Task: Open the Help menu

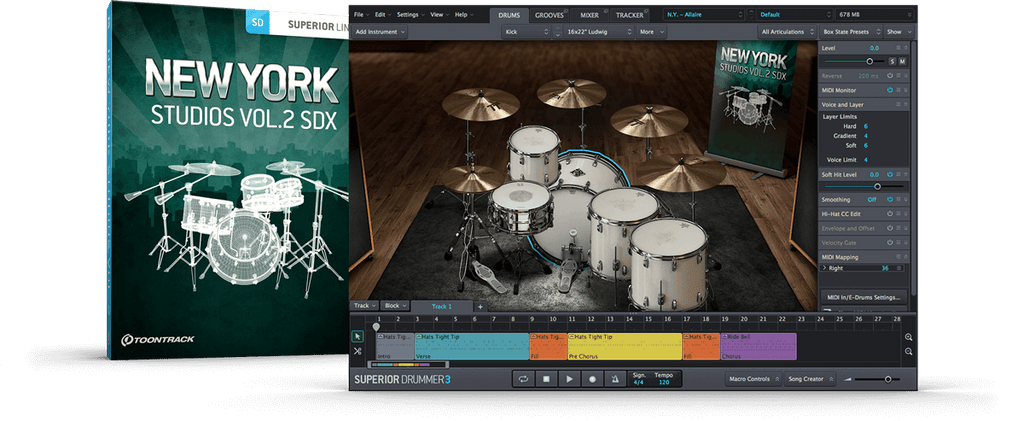Action: 464,14
